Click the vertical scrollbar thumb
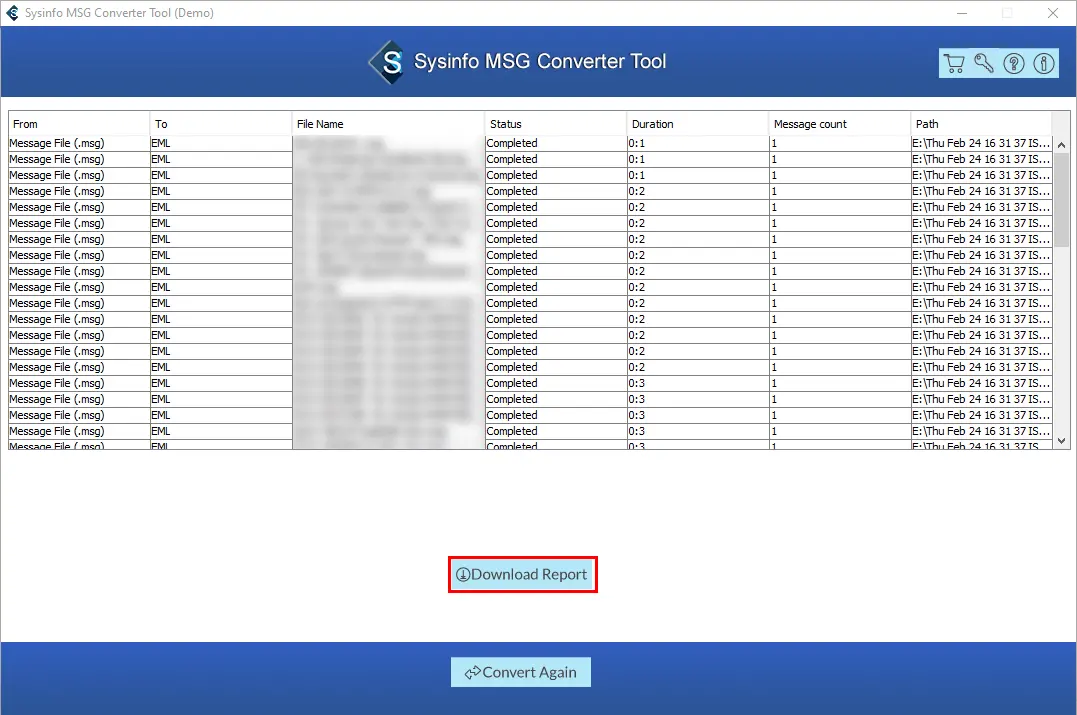This screenshot has width=1077, height=715. pos(1061,199)
